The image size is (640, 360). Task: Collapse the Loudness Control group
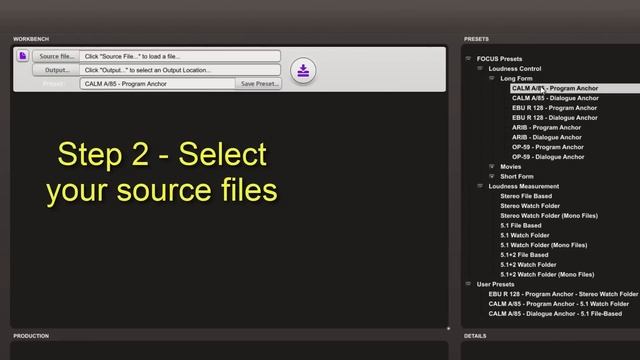480,68
